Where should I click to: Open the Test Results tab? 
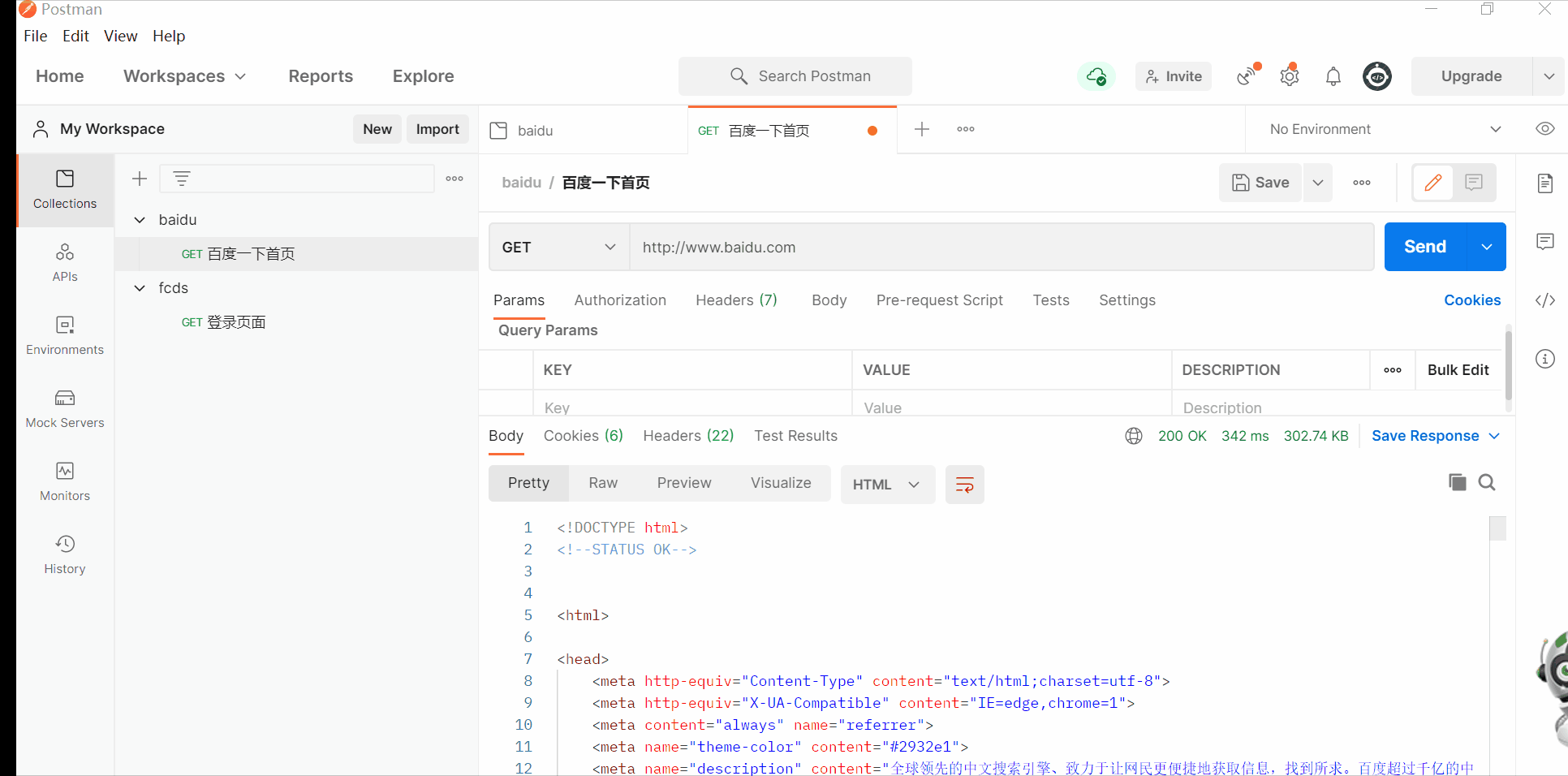[x=795, y=436]
